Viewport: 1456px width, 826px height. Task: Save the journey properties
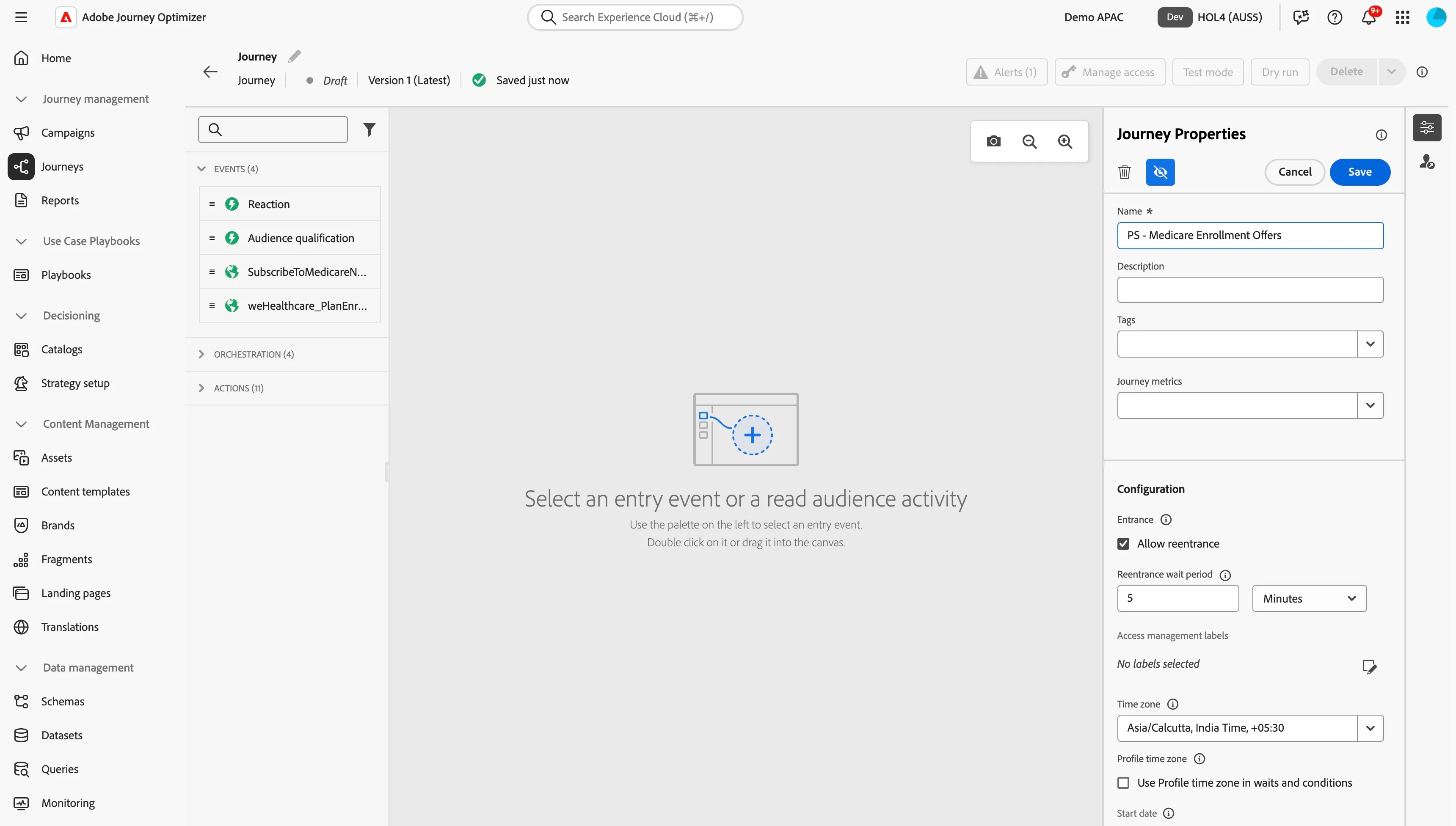[x=1359, y=172]
